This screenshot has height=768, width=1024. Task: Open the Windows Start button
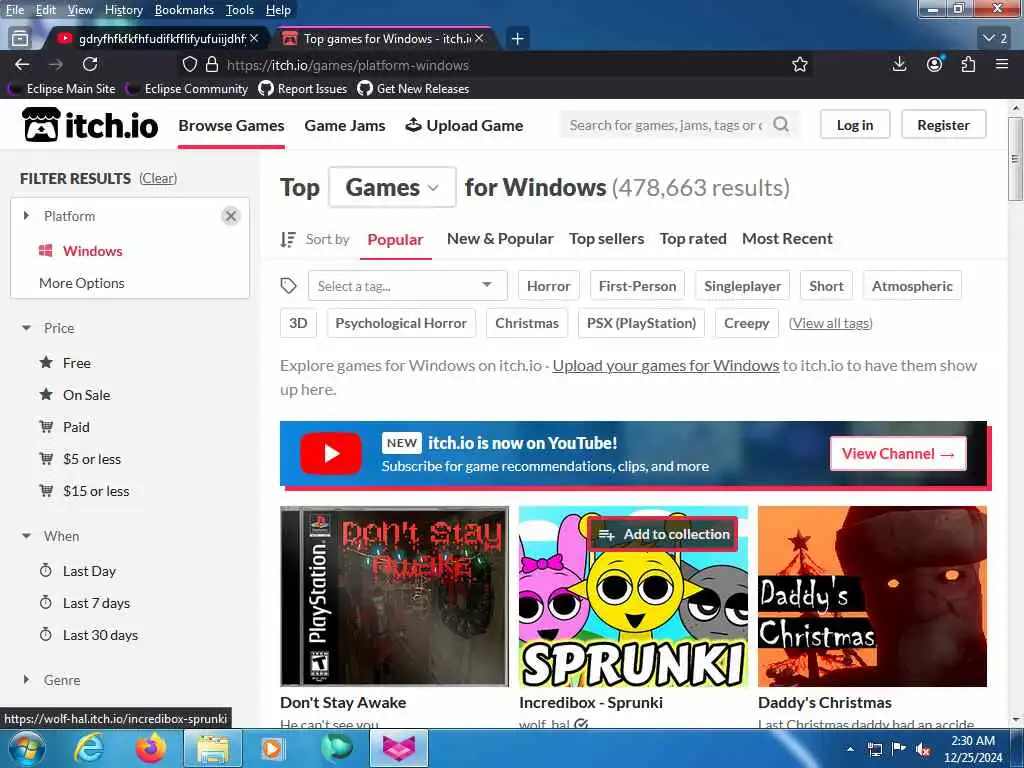click(26, 748)
